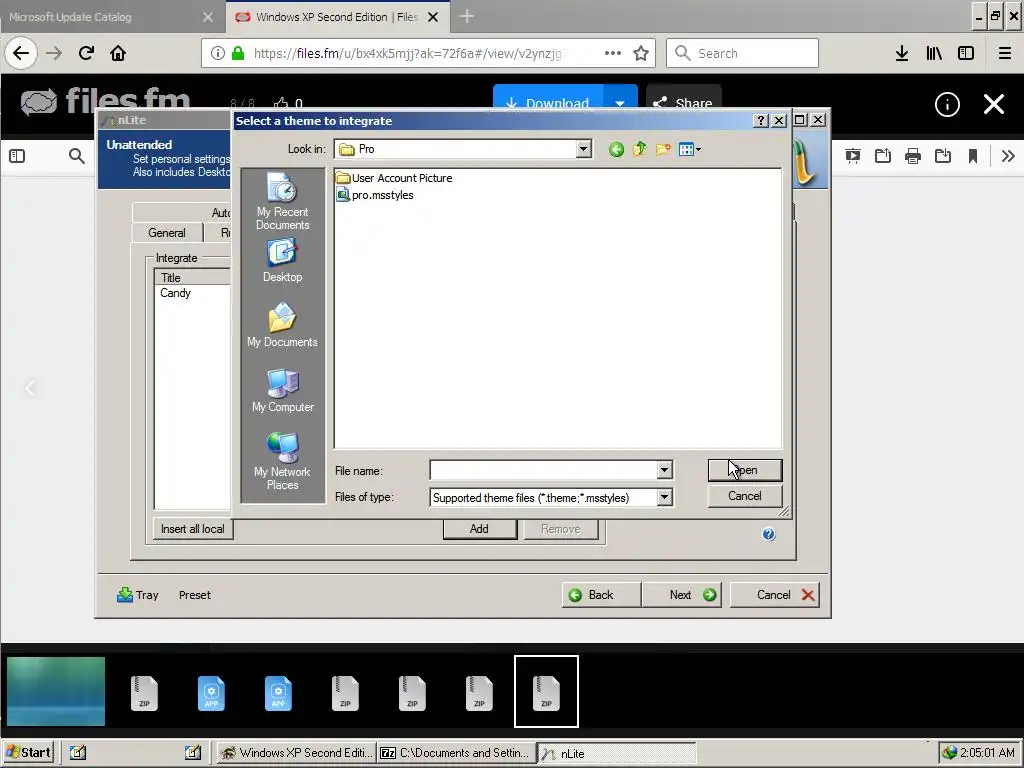The height and width of the screenshot is (768, 1024).
Task: Open a new browser tab
Action: (x=467, y=17)
